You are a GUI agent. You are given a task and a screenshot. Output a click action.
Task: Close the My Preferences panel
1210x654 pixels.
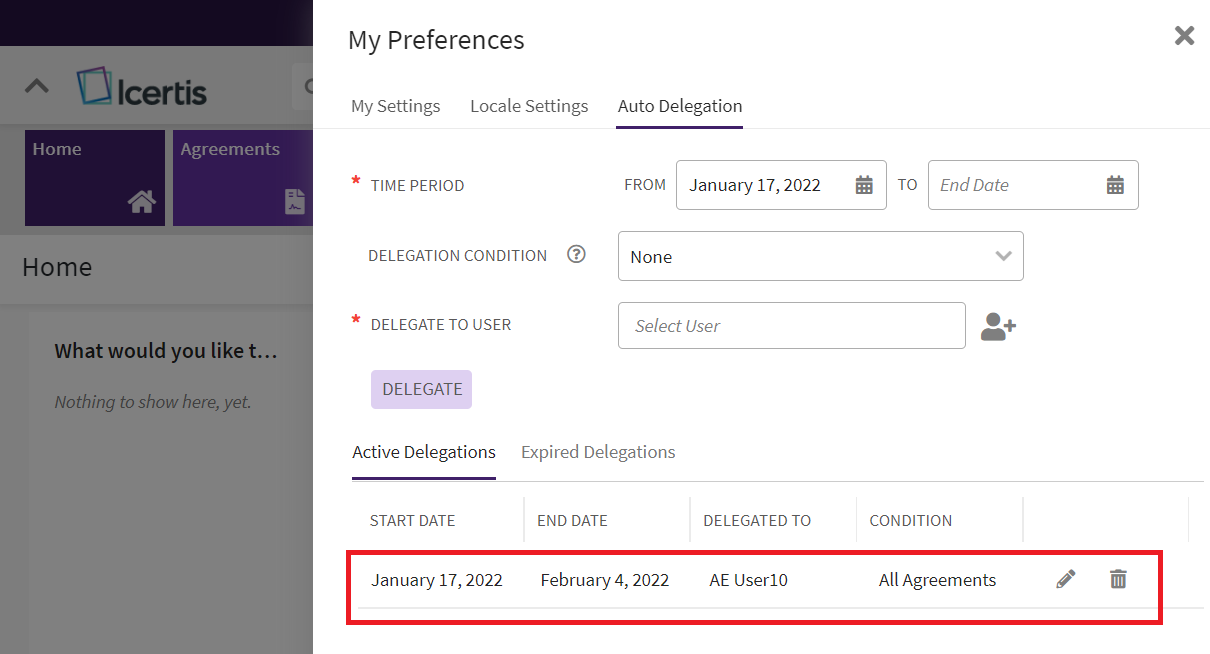[1184, 36]
